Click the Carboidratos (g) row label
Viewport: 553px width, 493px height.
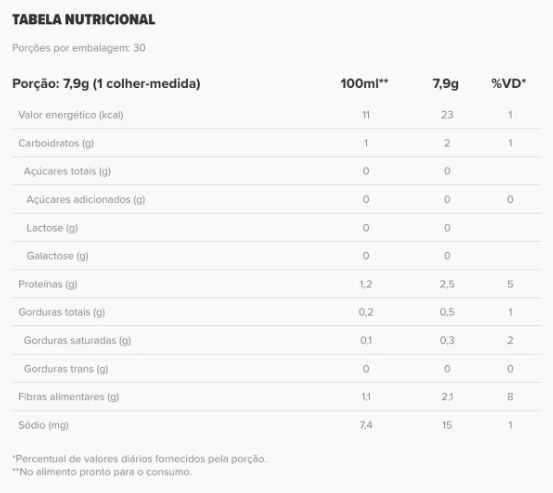click(x=56, y=143)
